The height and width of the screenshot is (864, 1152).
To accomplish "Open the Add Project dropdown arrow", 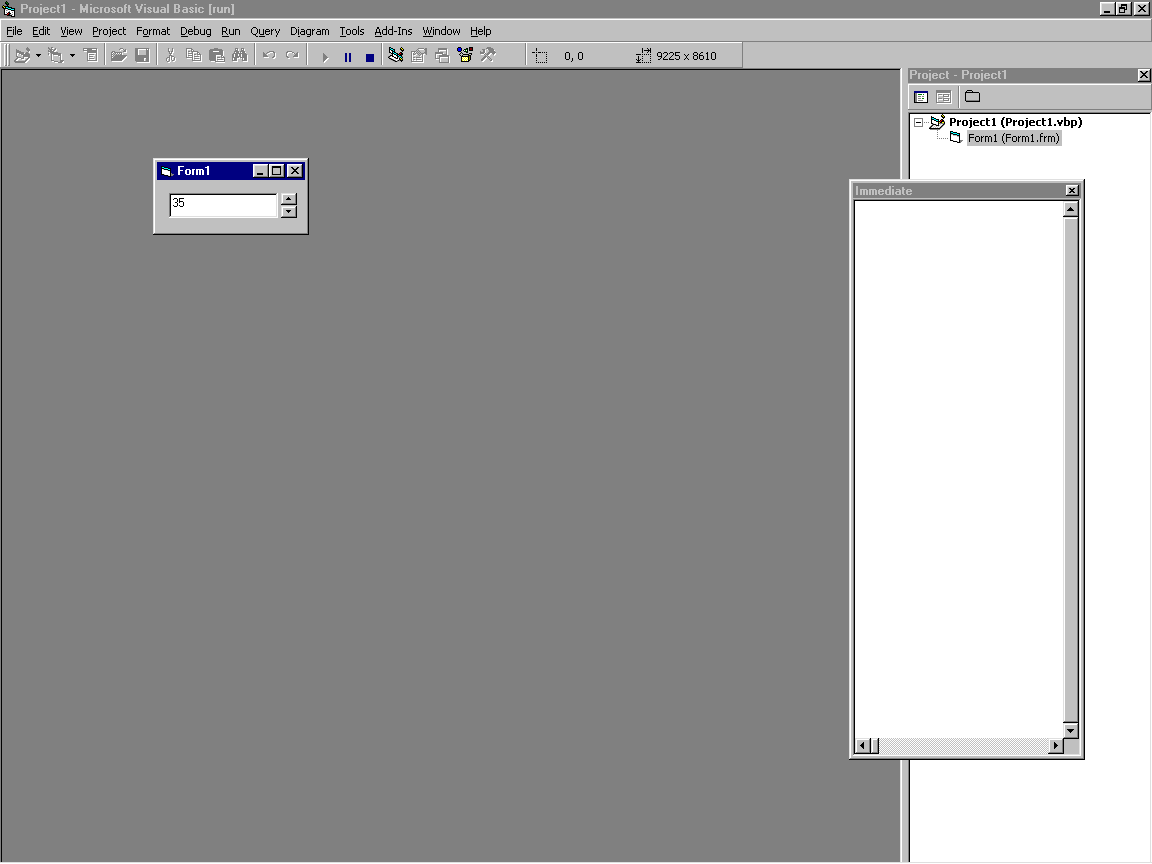I will [x=38, y=56].
